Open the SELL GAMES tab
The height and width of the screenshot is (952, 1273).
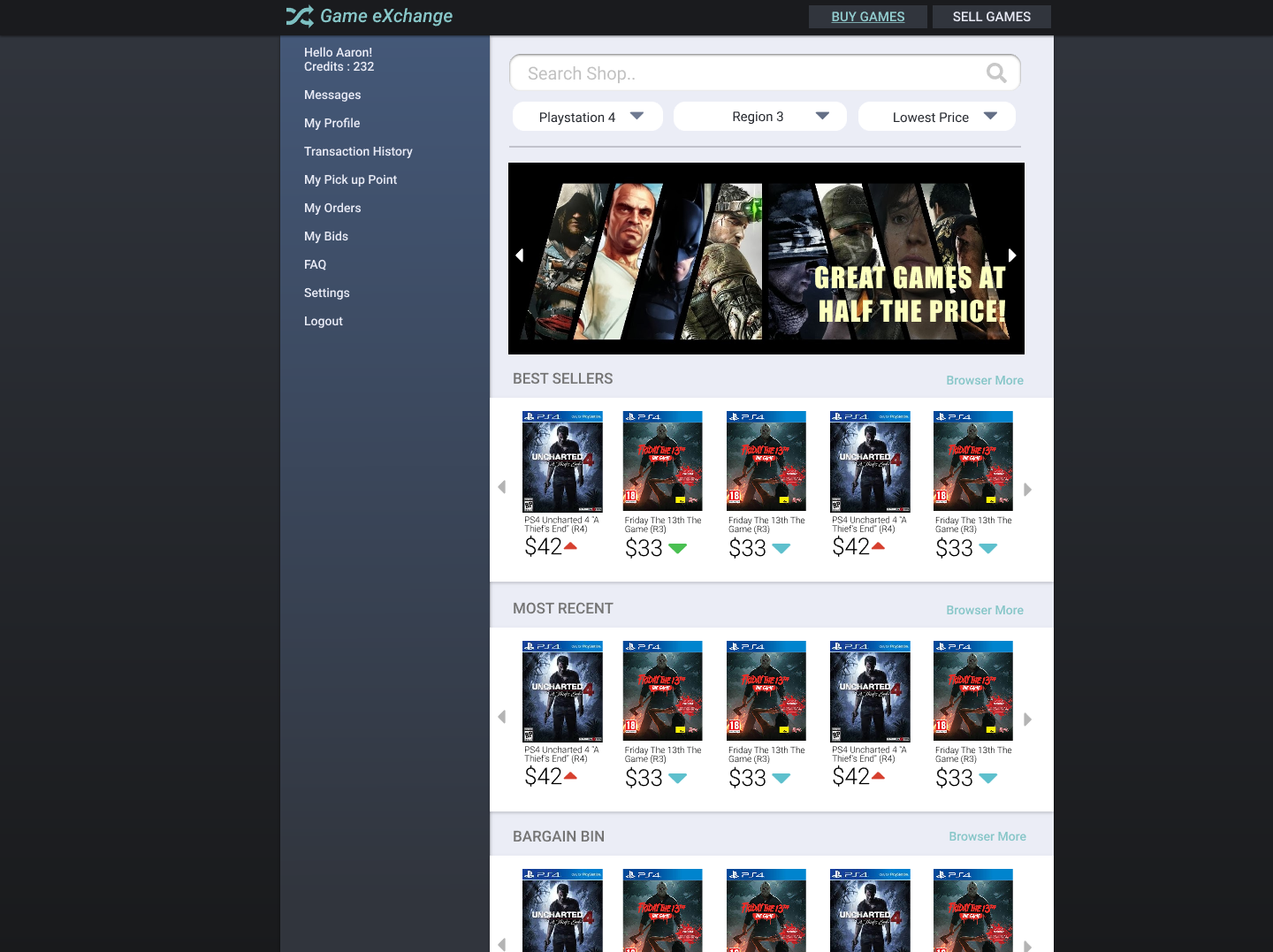(x=992, y=17)
